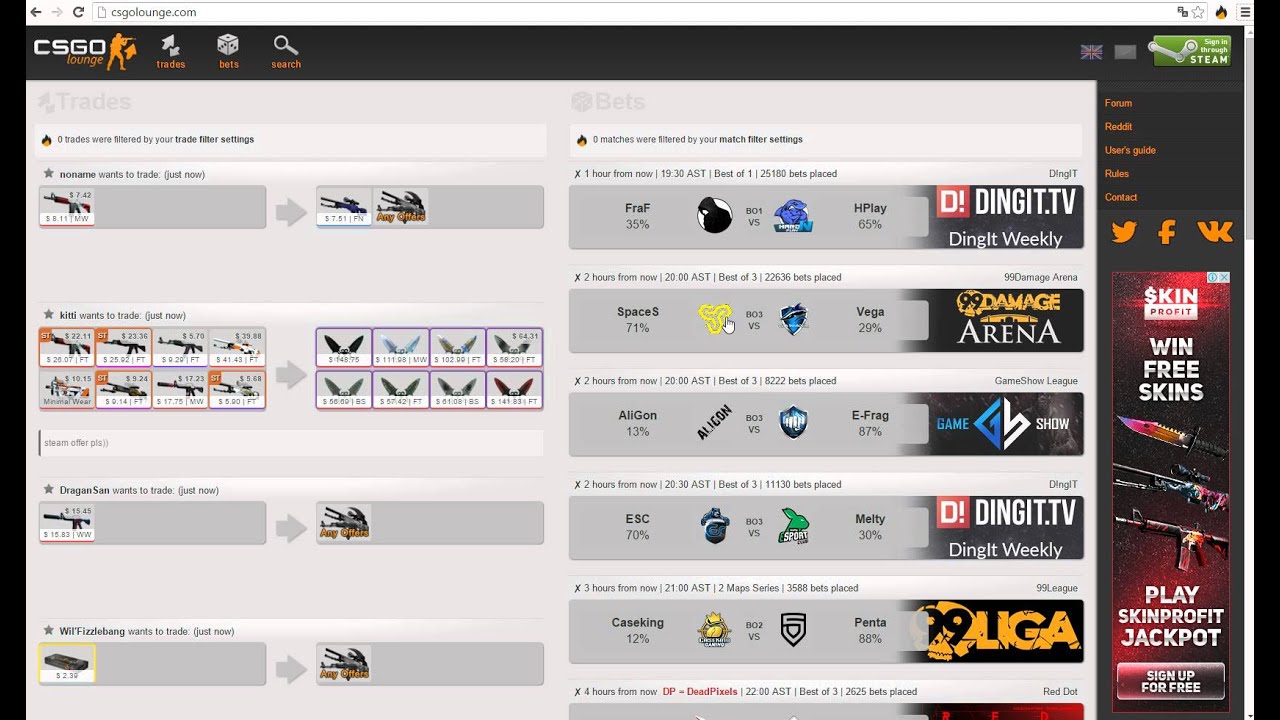Open the Contact link
The width and height of the screenshot is (1280, 720).
[1121, 197]
